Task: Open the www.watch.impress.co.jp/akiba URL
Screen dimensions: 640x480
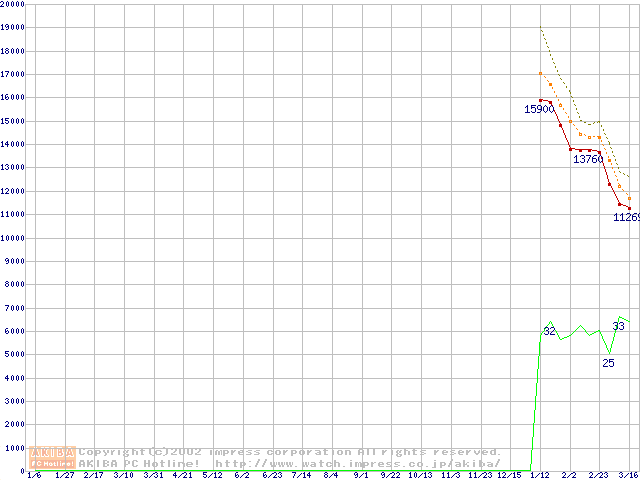Action: point(358,463)
